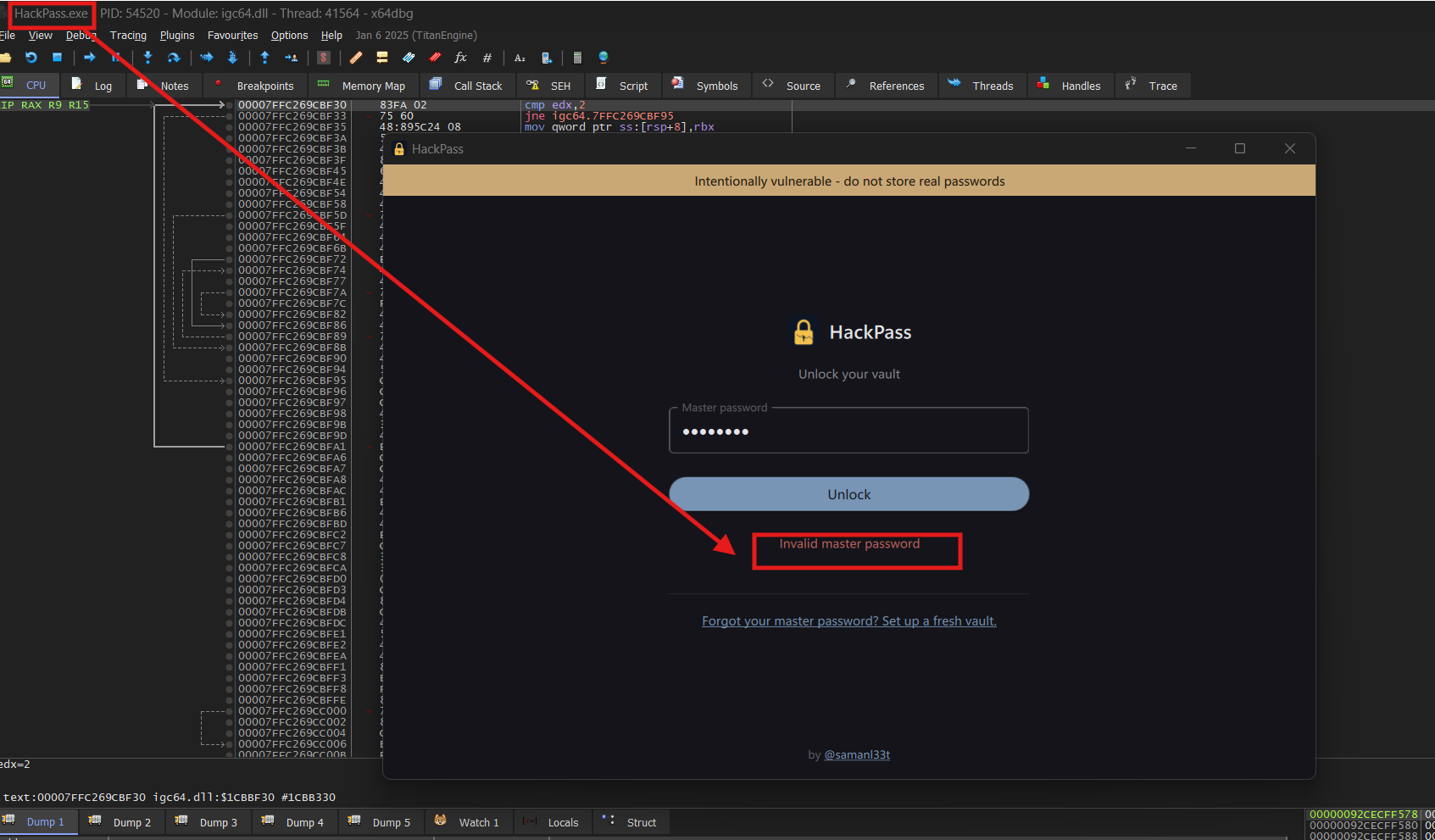Open the Tracing menu
Viewport: 1435px width, 840px height.
click(x=128, y=36)
